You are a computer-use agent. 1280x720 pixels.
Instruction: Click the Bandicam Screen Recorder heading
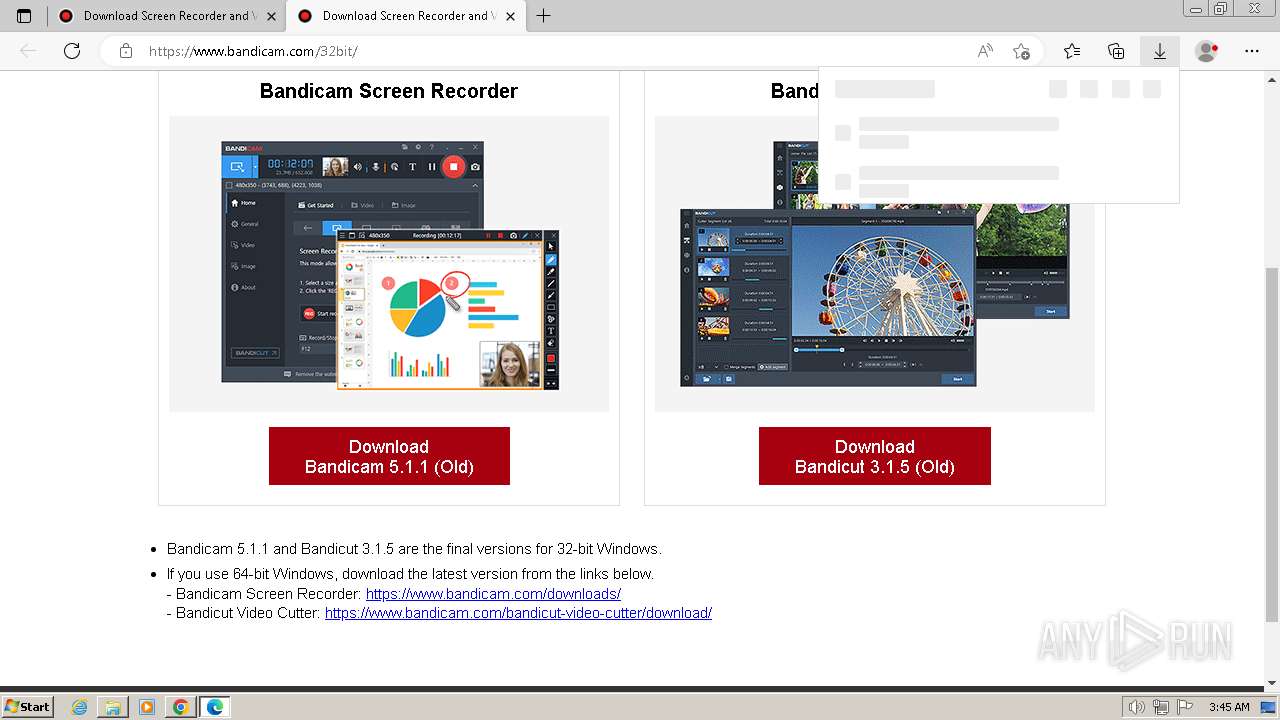tap(389, 91)
